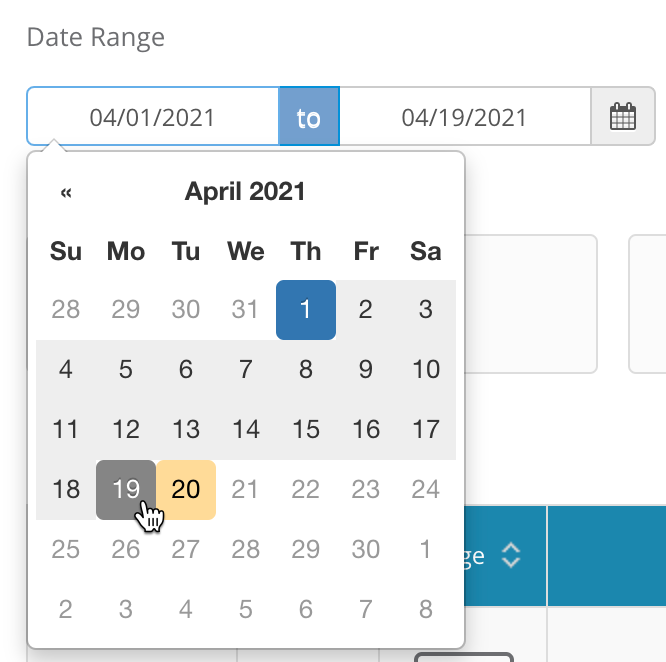Click the sort arrows in table header
Viewport: 666px width, 662px height.
coord(511,556)
